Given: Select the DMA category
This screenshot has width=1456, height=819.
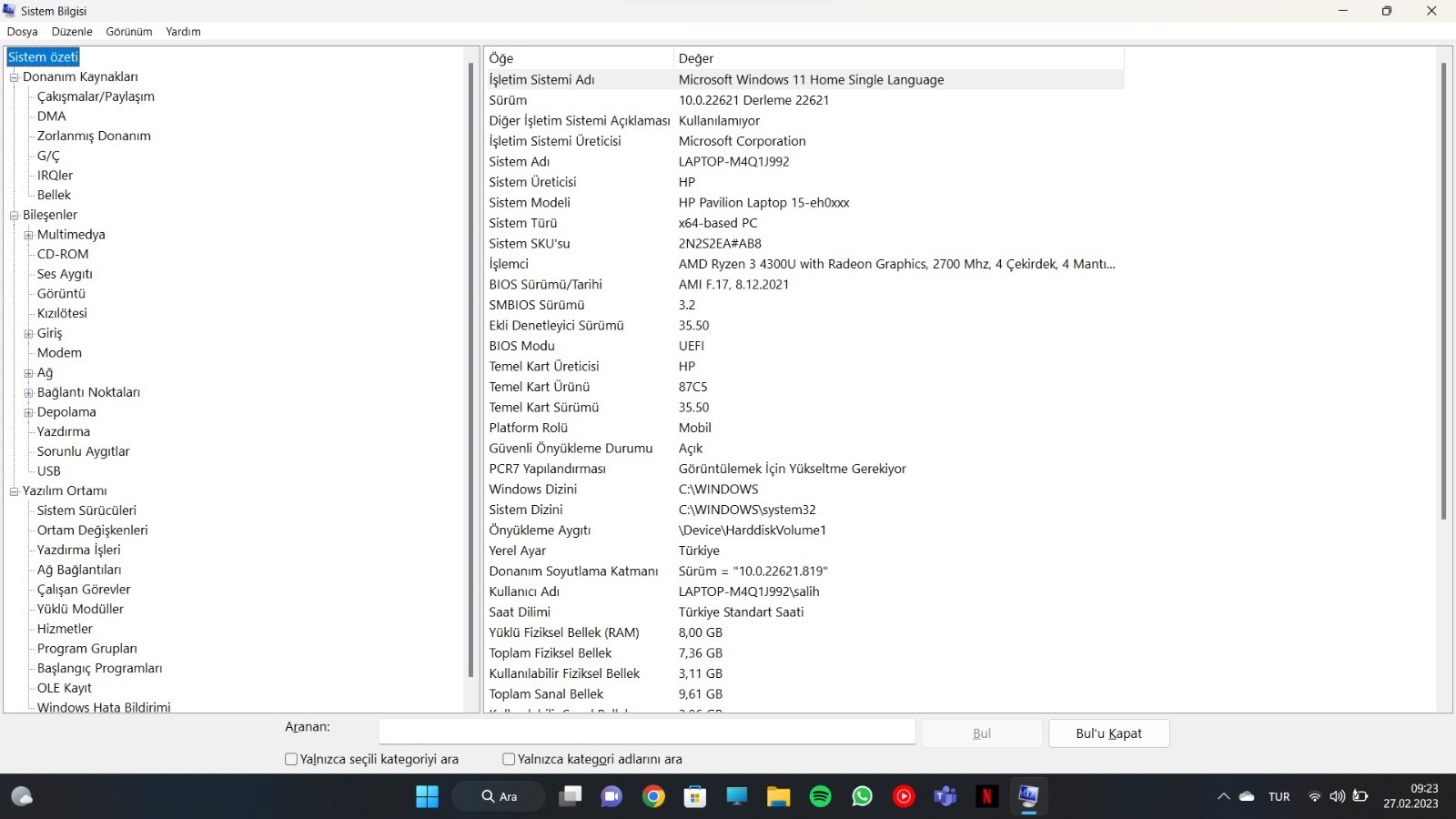Looking at the screenshot, I should point(52,116).
